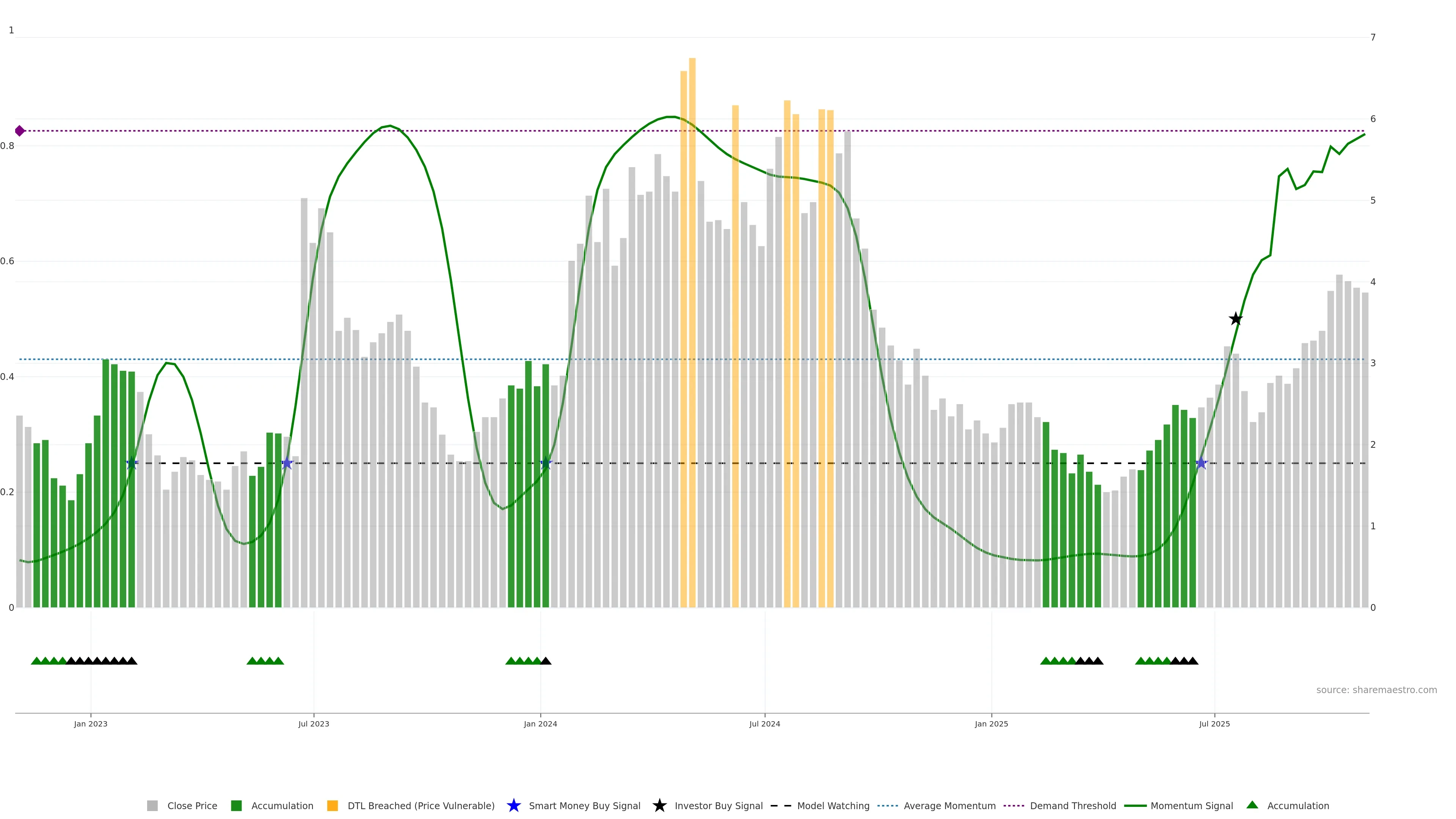Click the purple diamond Demand Threshold marker
The height and width of the screenshot is (819, 1456).
pos(20,131)
